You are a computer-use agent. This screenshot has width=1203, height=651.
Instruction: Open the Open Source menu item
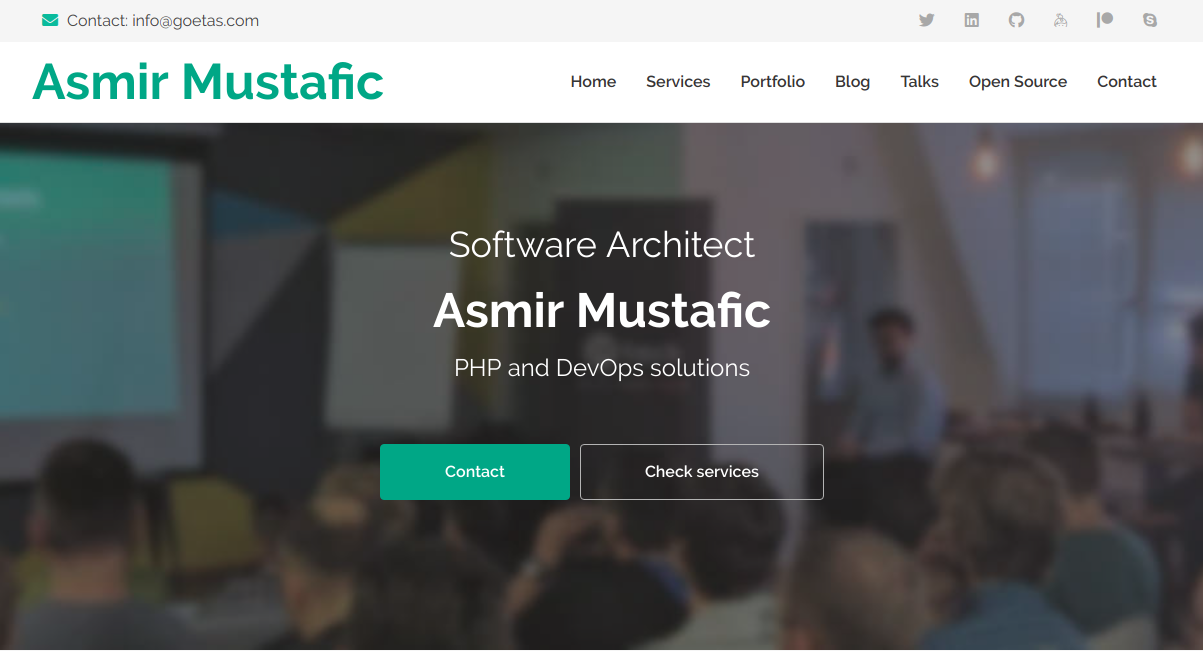point(1018,82)
